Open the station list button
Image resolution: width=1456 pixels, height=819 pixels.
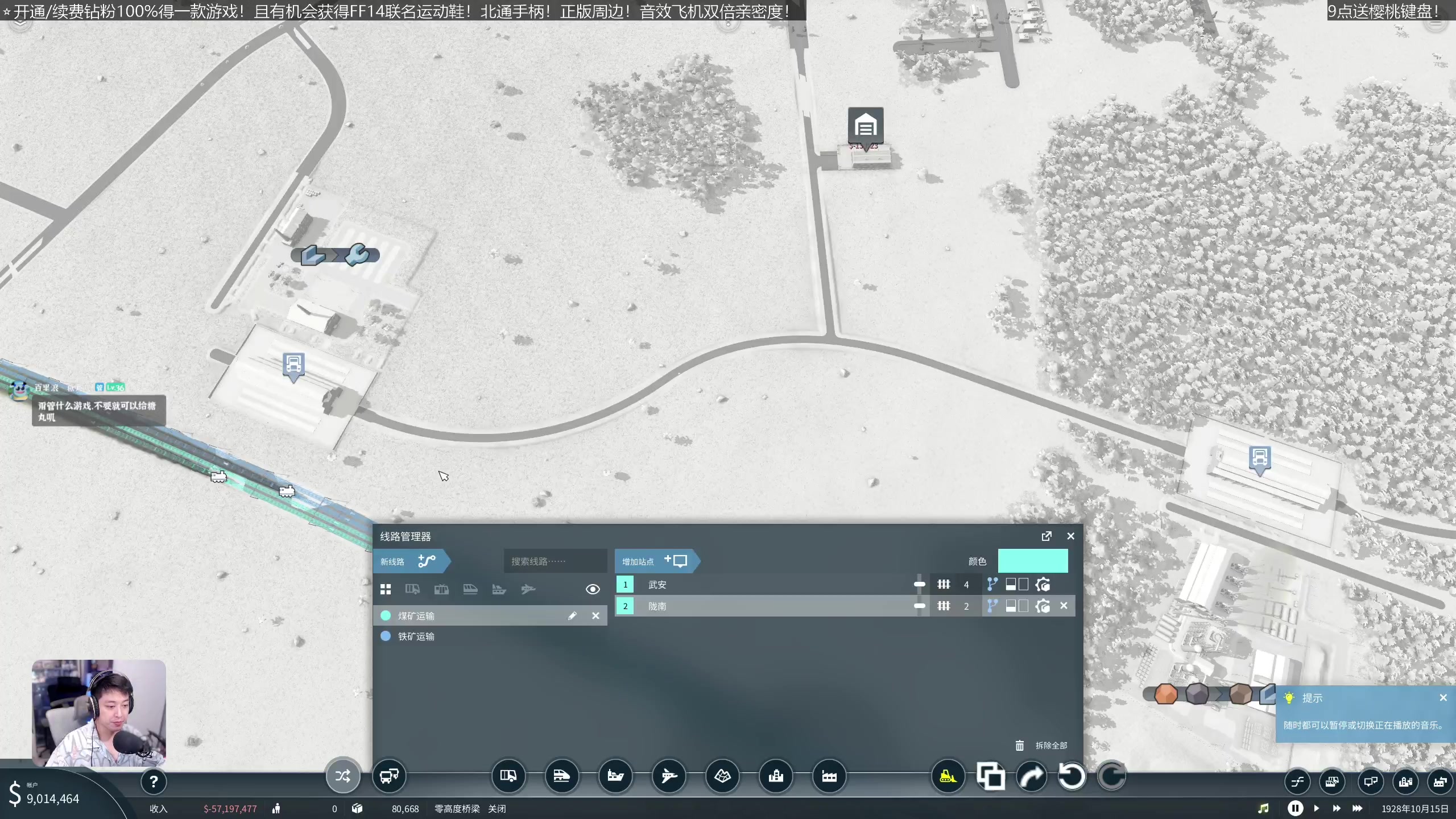pyautogui.click(x=1370, y=782)
